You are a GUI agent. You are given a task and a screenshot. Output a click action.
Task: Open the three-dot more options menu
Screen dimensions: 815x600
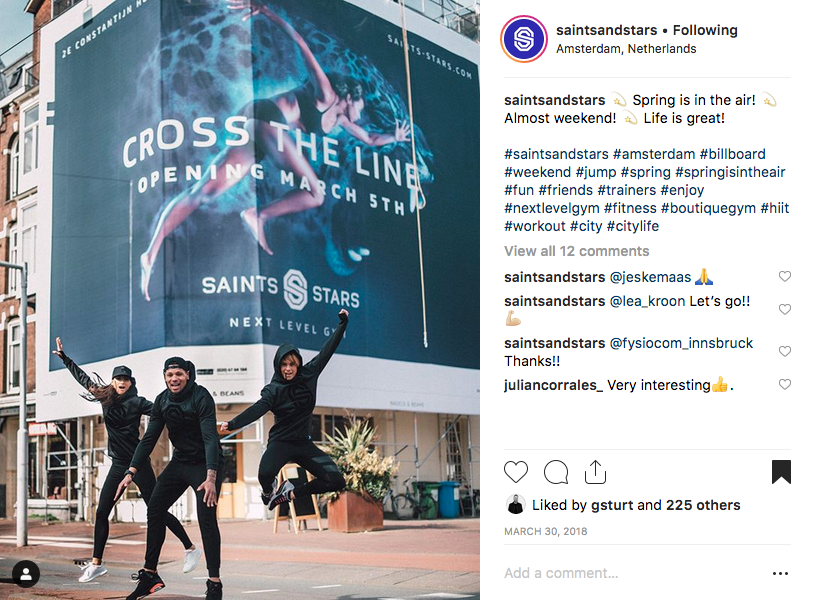tap(780, 573)
